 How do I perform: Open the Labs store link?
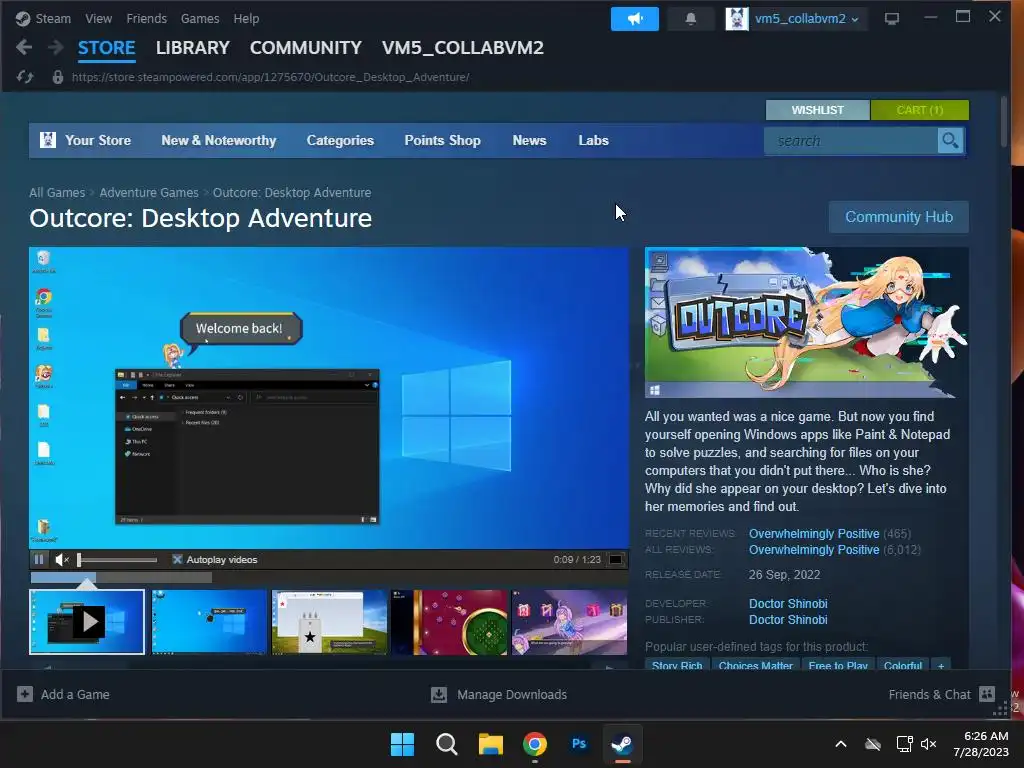[593, 140]
